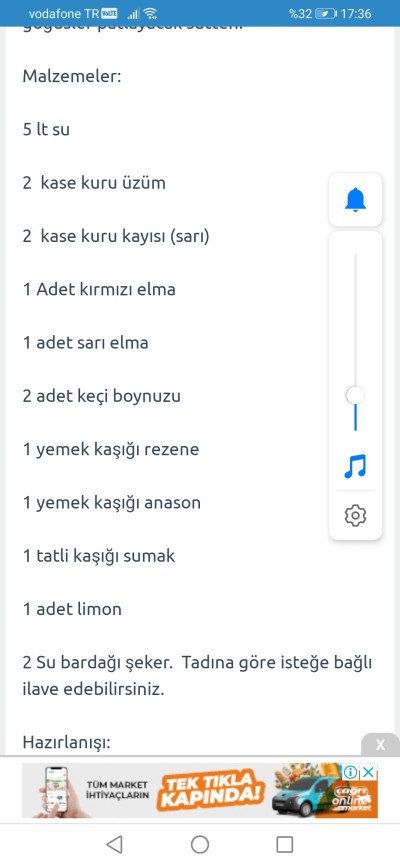Tap the Android back navigation button

click(x=114, y=844)
